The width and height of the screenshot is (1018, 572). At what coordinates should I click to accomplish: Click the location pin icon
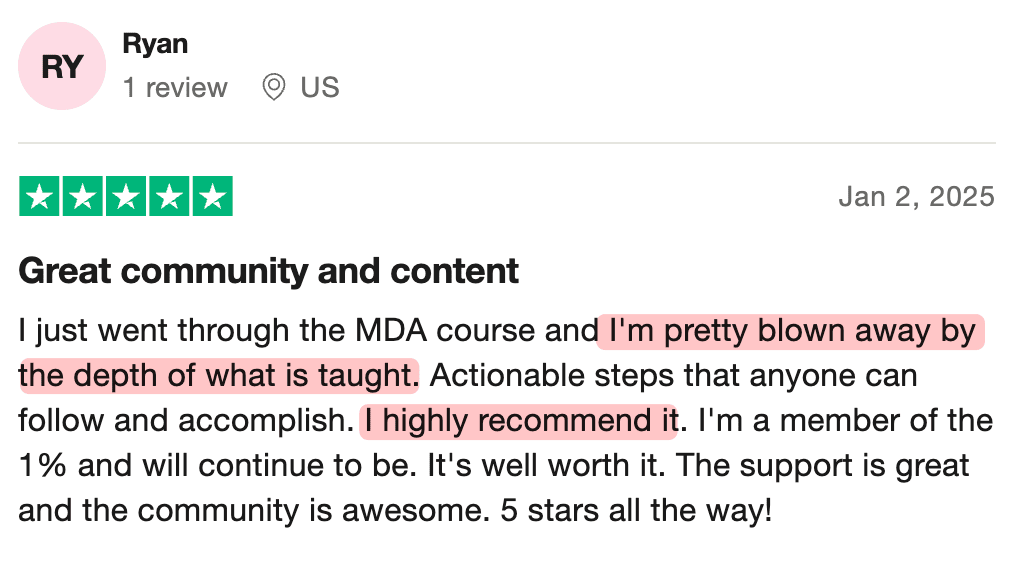click(273, 88)
